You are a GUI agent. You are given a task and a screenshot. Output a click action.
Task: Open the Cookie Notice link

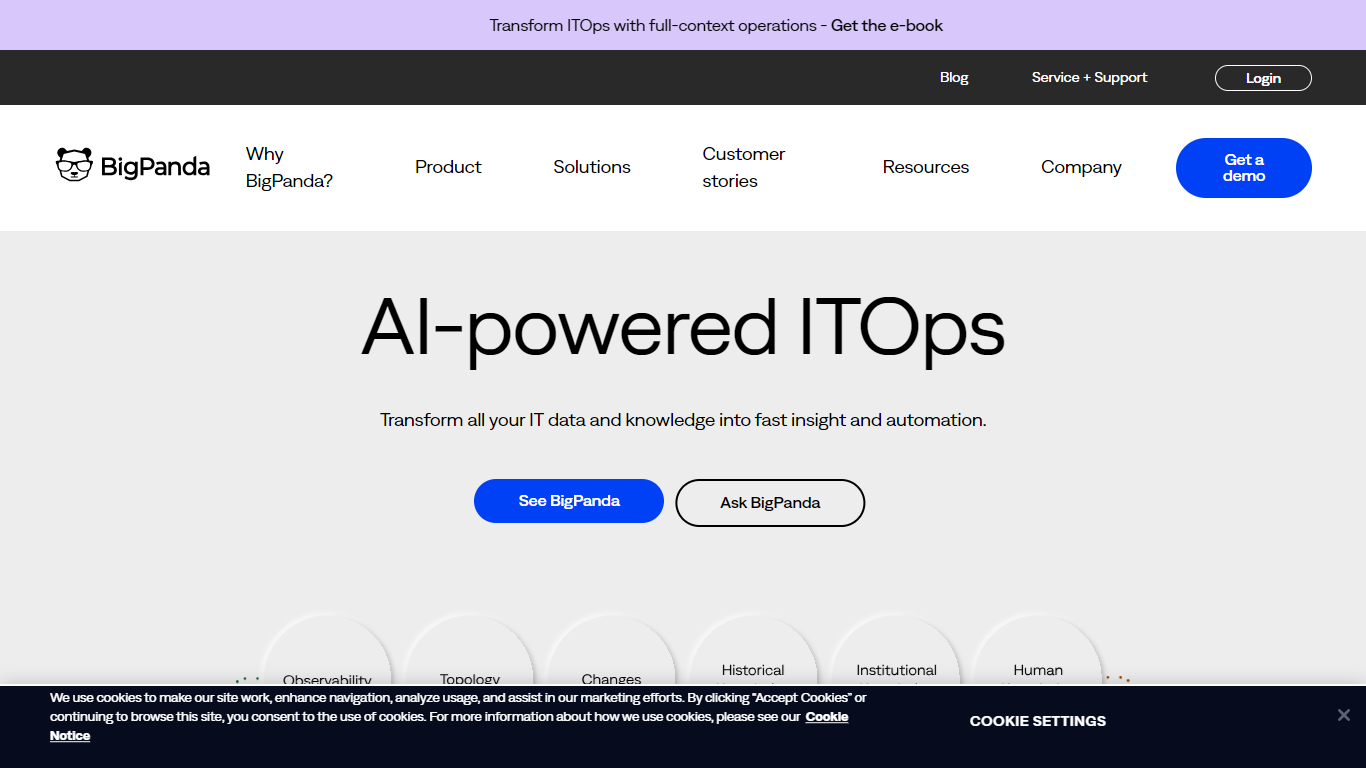(449, 726)
